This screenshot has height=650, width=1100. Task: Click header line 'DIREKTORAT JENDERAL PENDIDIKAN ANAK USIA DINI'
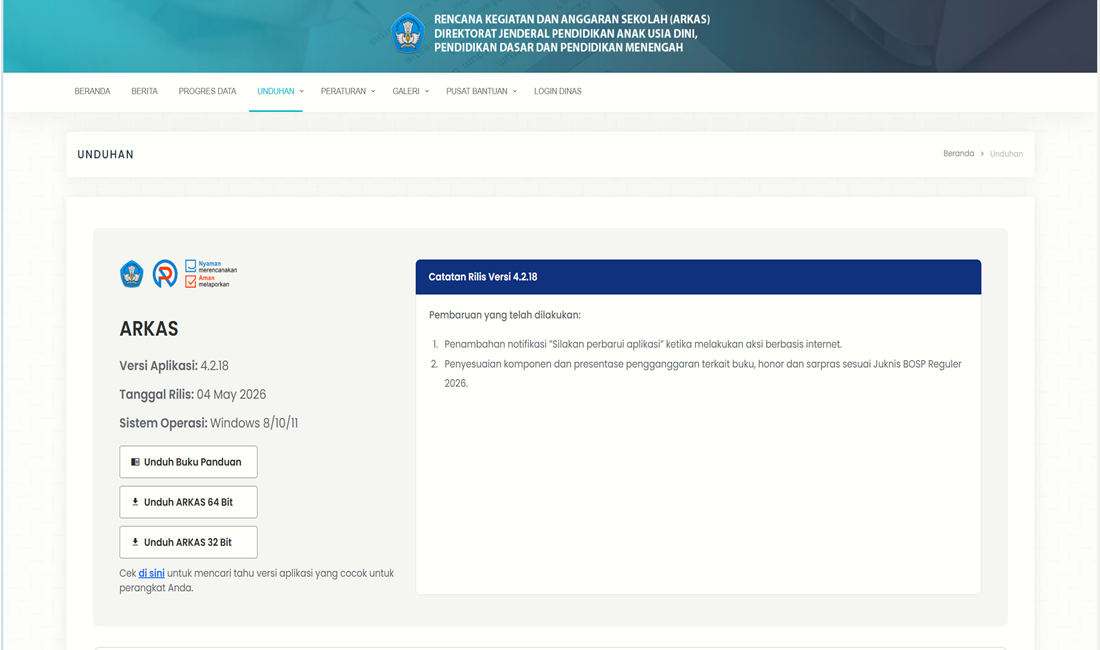[565, 34]
